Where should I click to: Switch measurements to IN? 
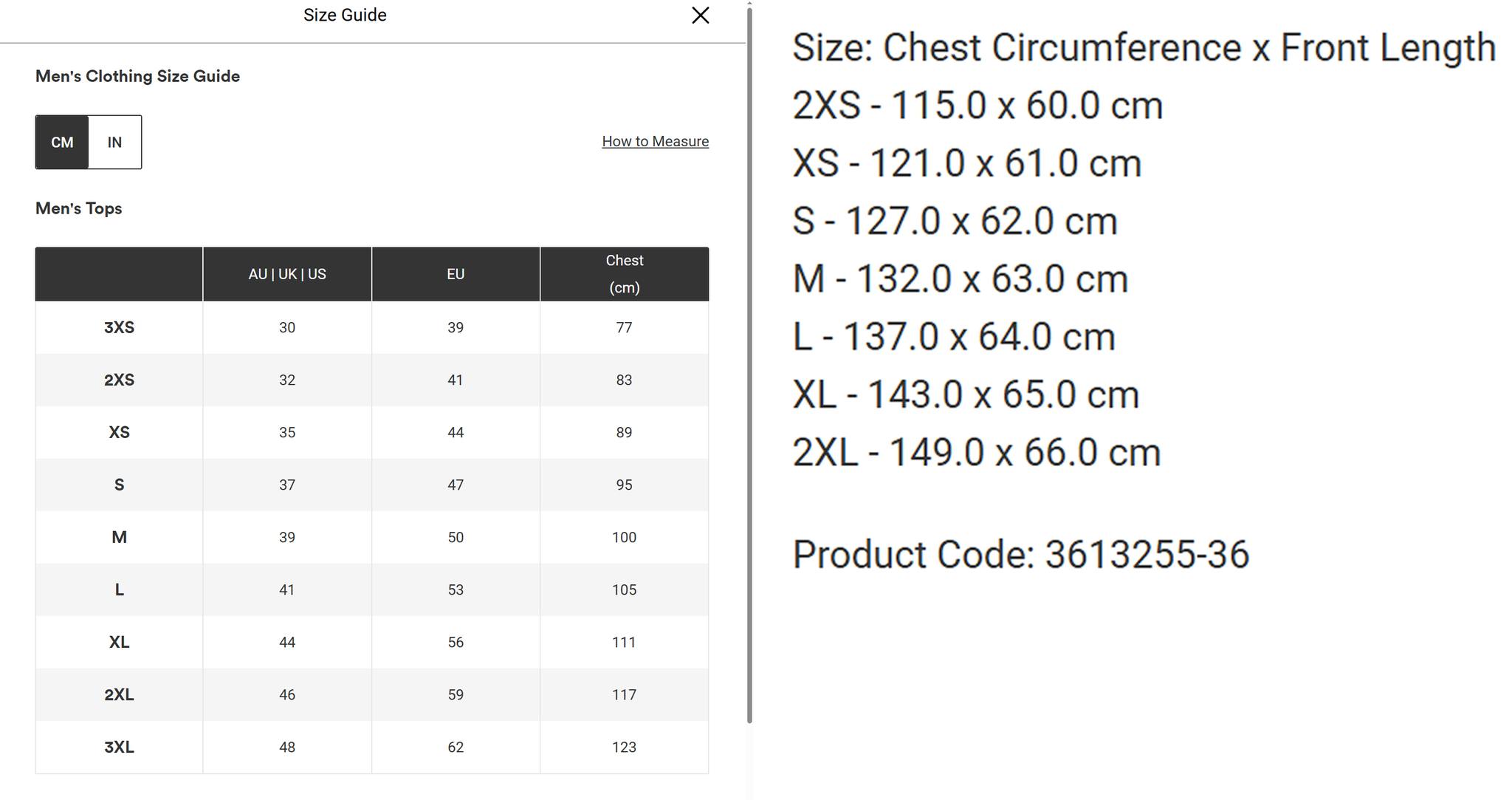[114, 142]
